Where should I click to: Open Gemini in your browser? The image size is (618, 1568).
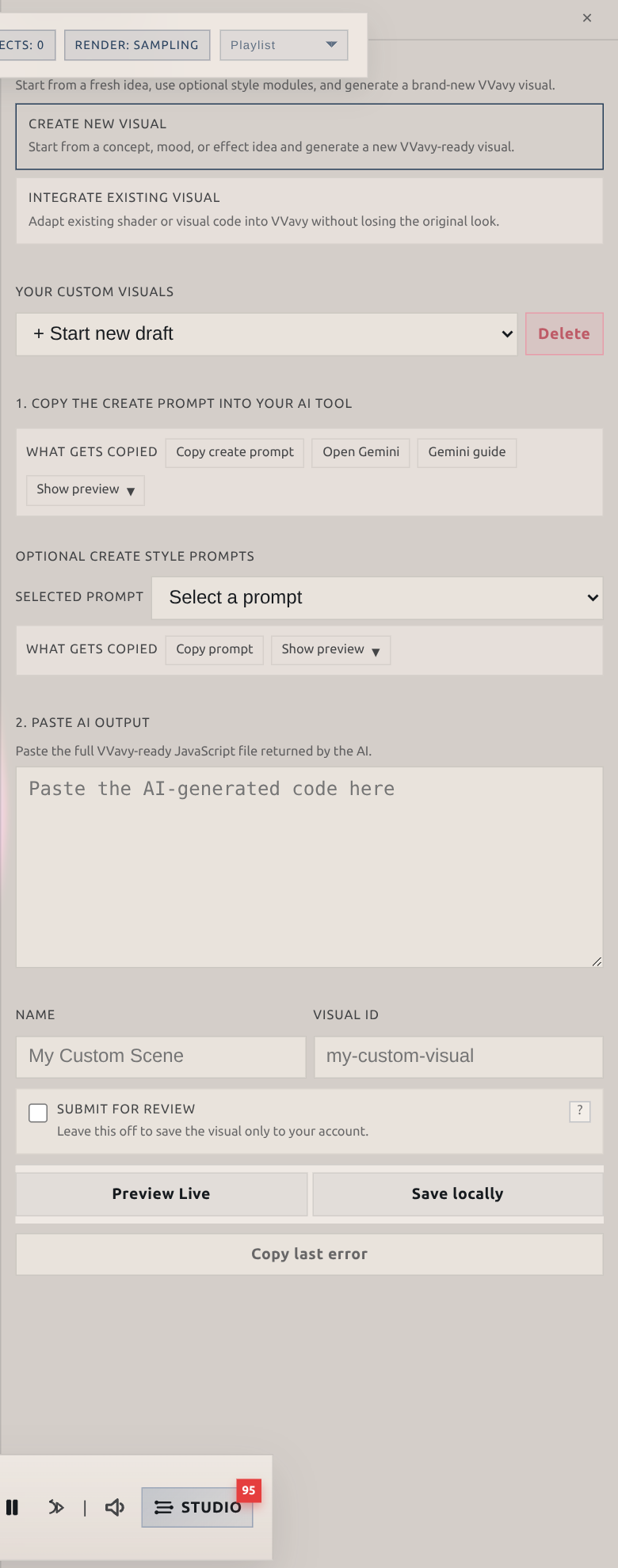[360, 452]
